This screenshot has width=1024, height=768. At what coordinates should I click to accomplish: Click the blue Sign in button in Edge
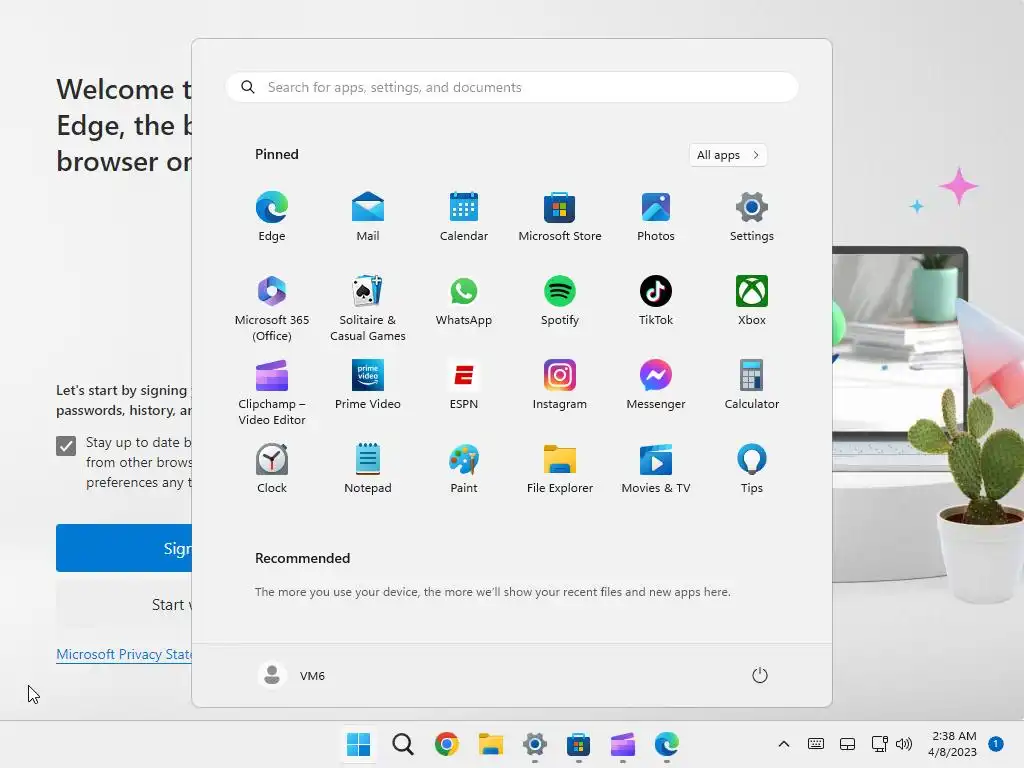124,548
